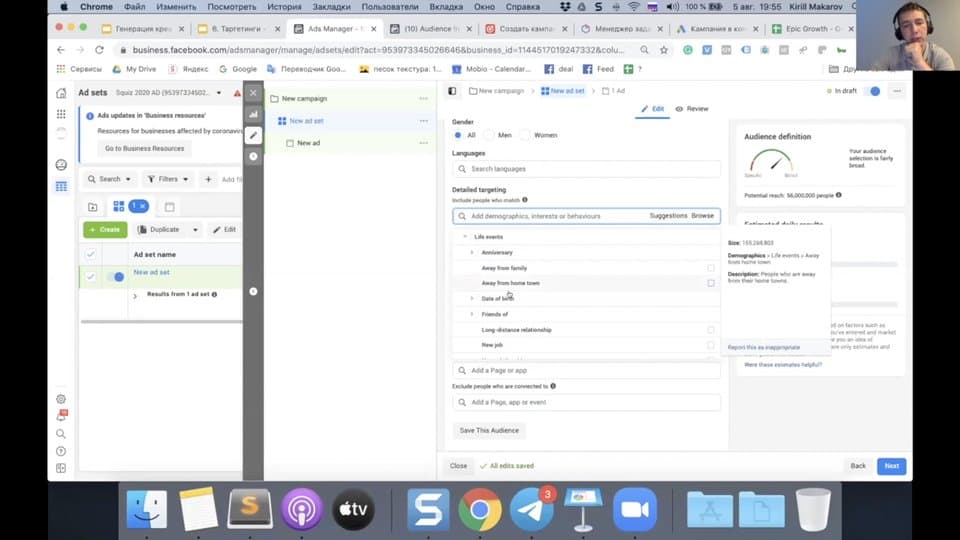The width and height of the screenshot is (960, 540).
Task: Open the nine-dot all tools menu icon
Action: (x=61, y=114)
